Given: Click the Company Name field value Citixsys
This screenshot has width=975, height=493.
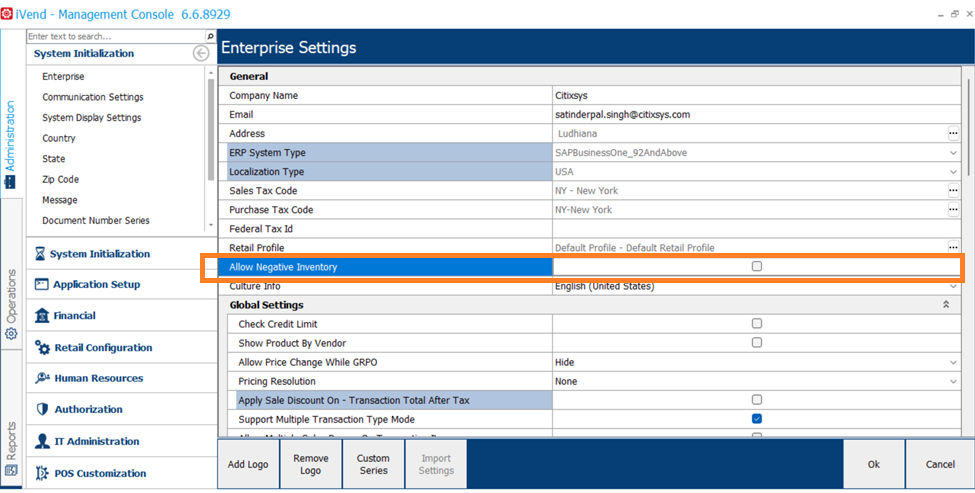Looking at the screenshot, I should tap(757, 96).
